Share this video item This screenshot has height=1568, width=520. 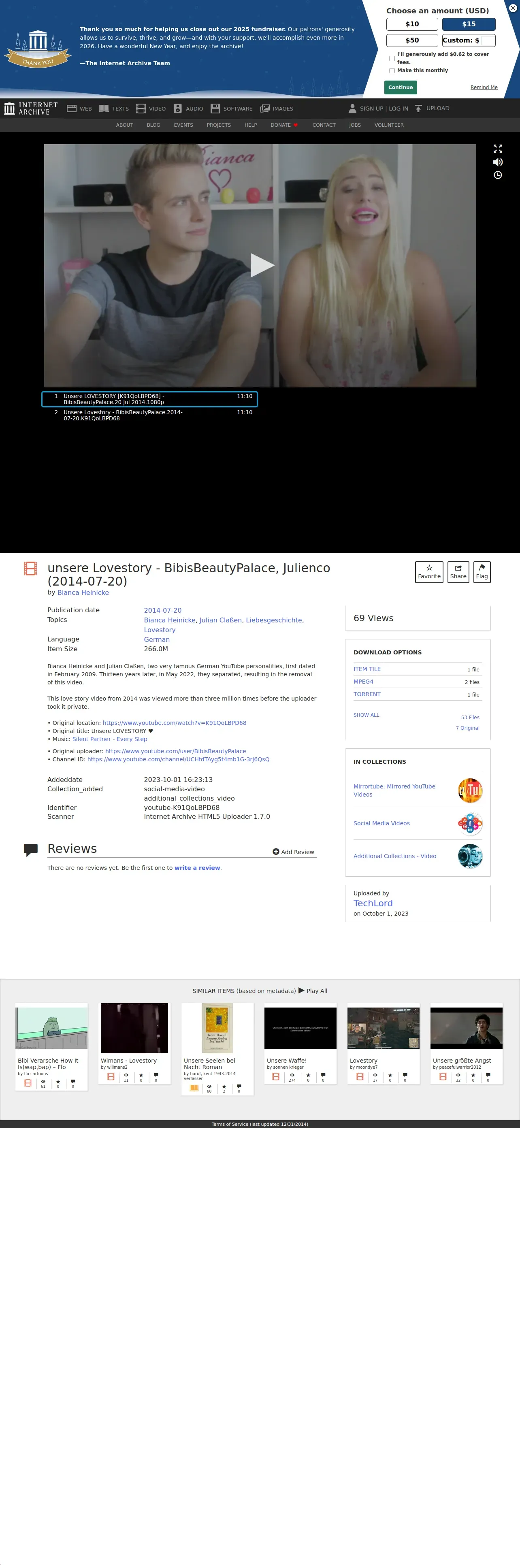[458, 572]
